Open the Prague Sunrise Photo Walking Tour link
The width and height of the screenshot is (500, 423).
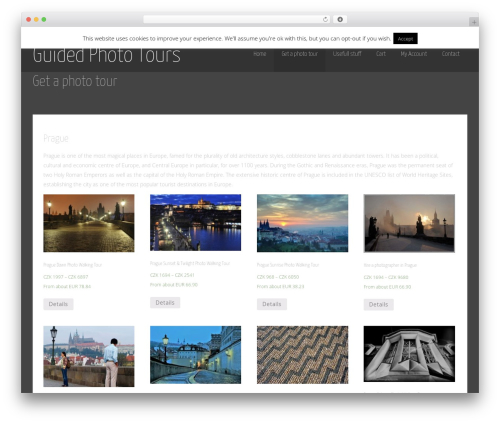pos(288,265)
